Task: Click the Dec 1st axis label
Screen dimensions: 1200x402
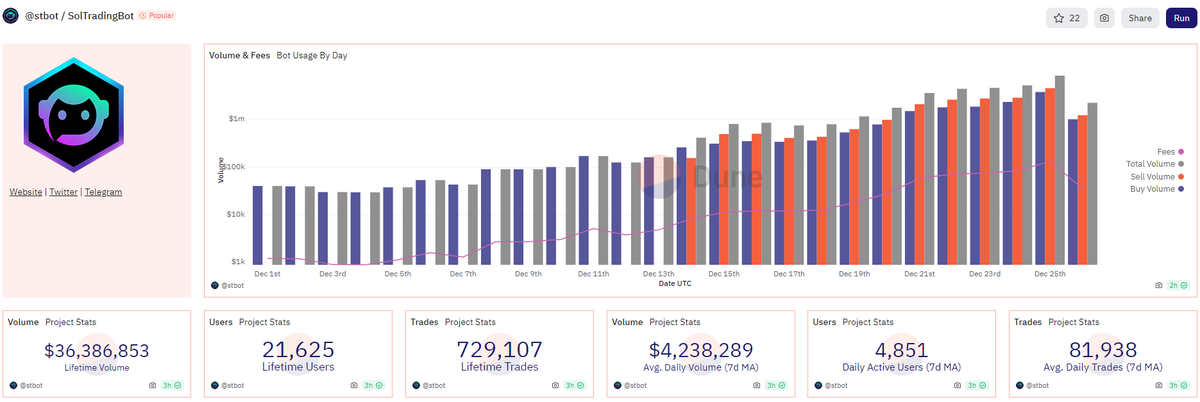Action: [267, 273]
